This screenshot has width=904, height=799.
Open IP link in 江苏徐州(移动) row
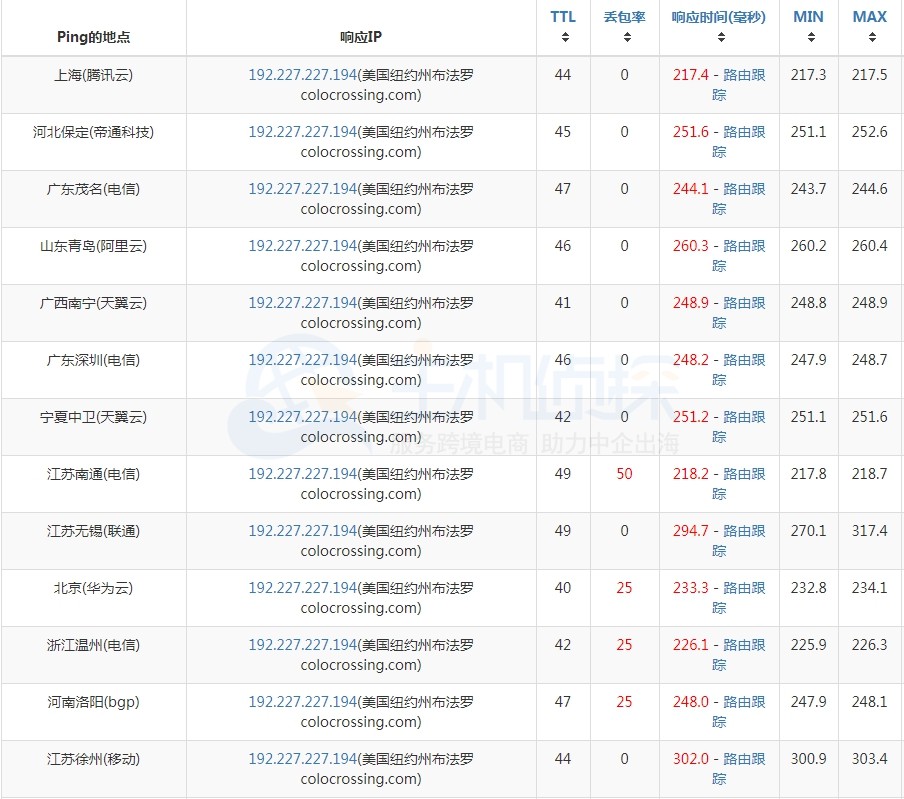303,760
